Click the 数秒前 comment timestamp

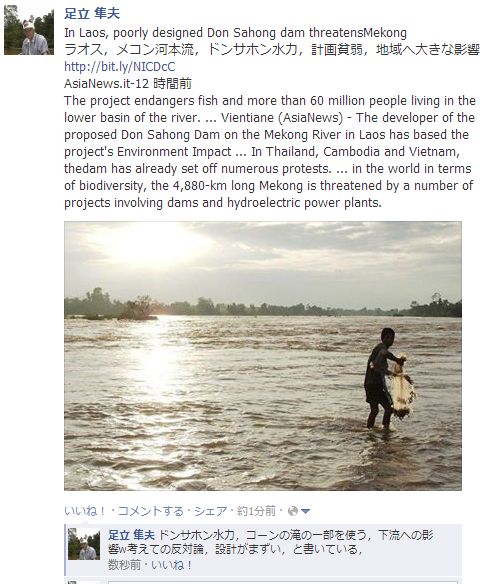(x=124, y=565)
